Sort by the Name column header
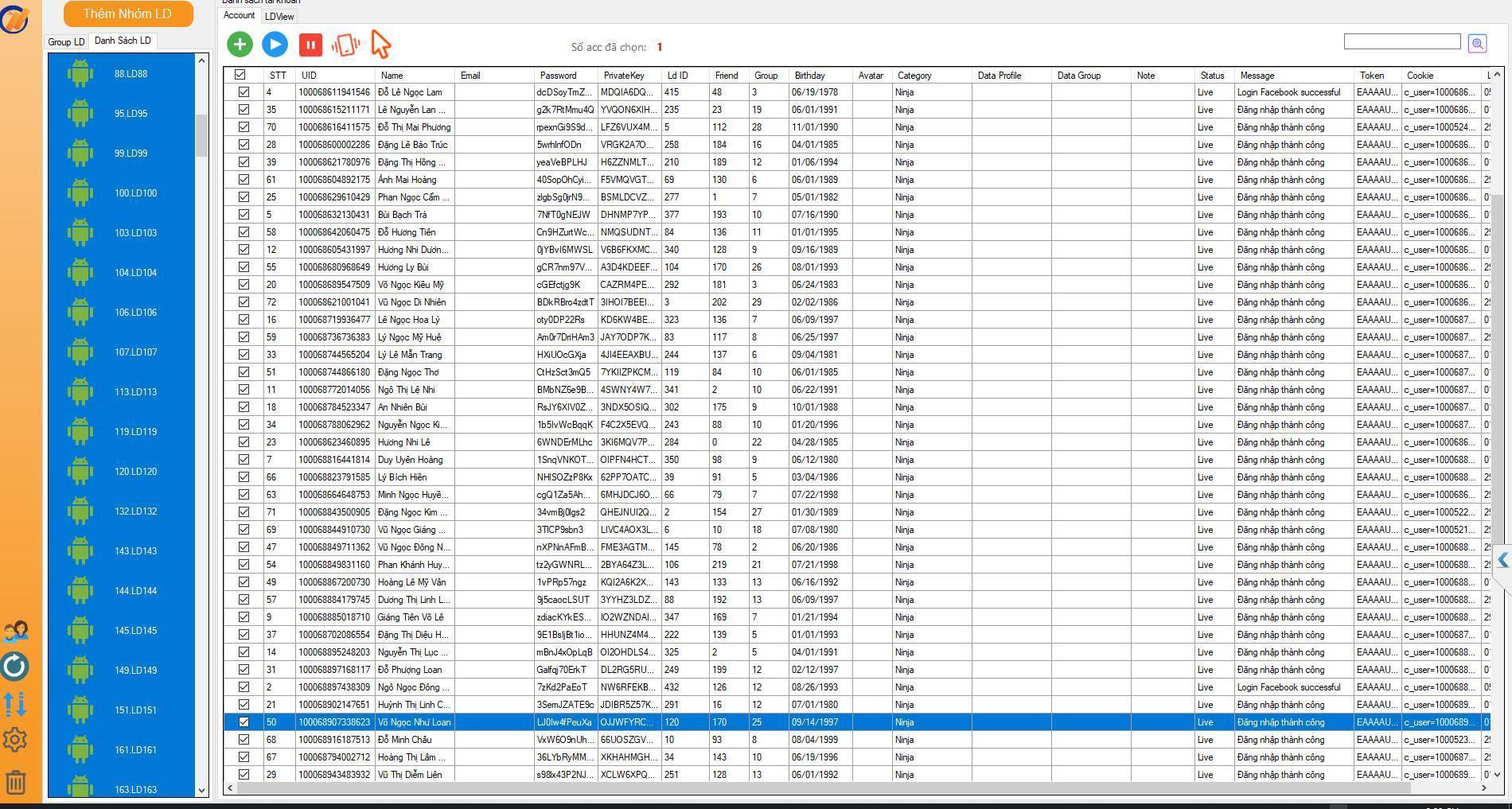The width and height of the screenshot is (1512, 809). pos(415,76)
